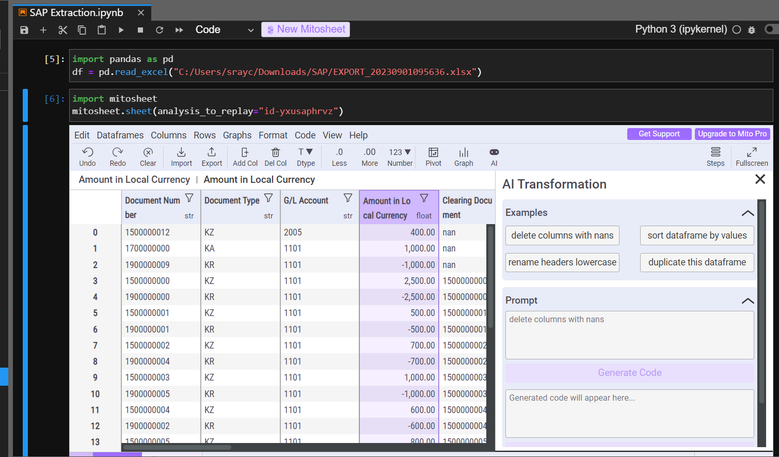The width and height of the screenshot is (779, 457).
Task: Click the Generate Code button
Action: click(629, 373)
